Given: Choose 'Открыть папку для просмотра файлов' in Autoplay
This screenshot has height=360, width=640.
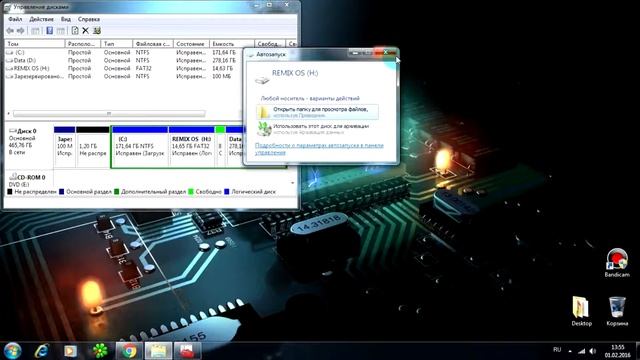Looking at the screenshot, I should 317,112.
